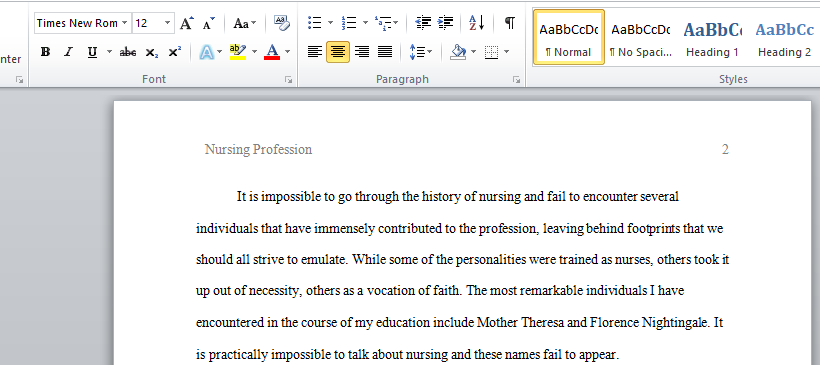Click the Shading paint bucket icon

pyautogui.click(x=458, y=52)
